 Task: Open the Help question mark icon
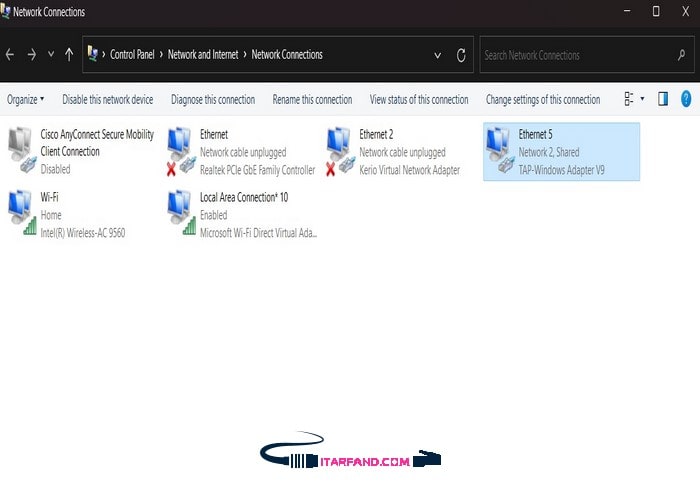coord(686,99)
